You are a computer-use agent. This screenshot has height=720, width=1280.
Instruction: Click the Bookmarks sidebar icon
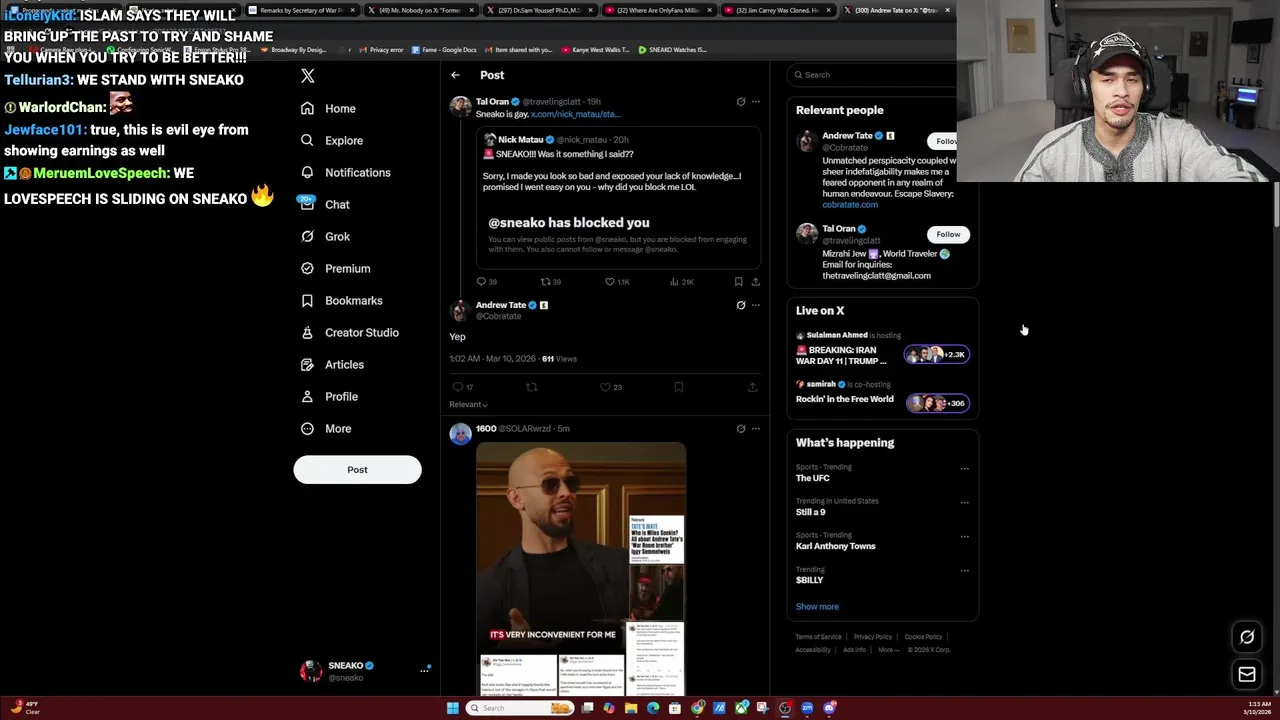(x=307, y=300)
